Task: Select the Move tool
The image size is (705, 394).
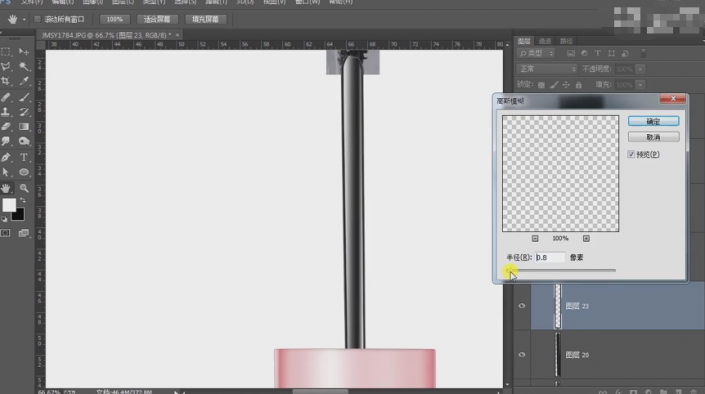Action: click(x=24, y=52)
